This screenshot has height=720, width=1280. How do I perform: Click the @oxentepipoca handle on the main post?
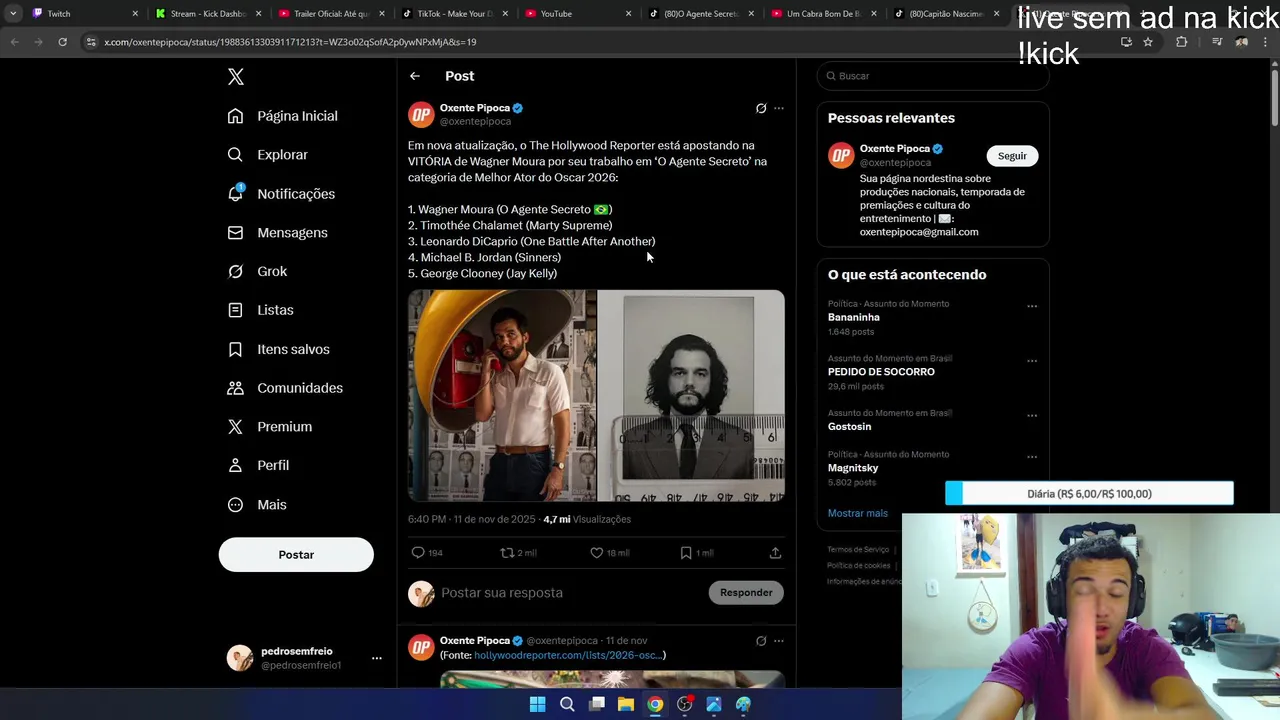475,122
